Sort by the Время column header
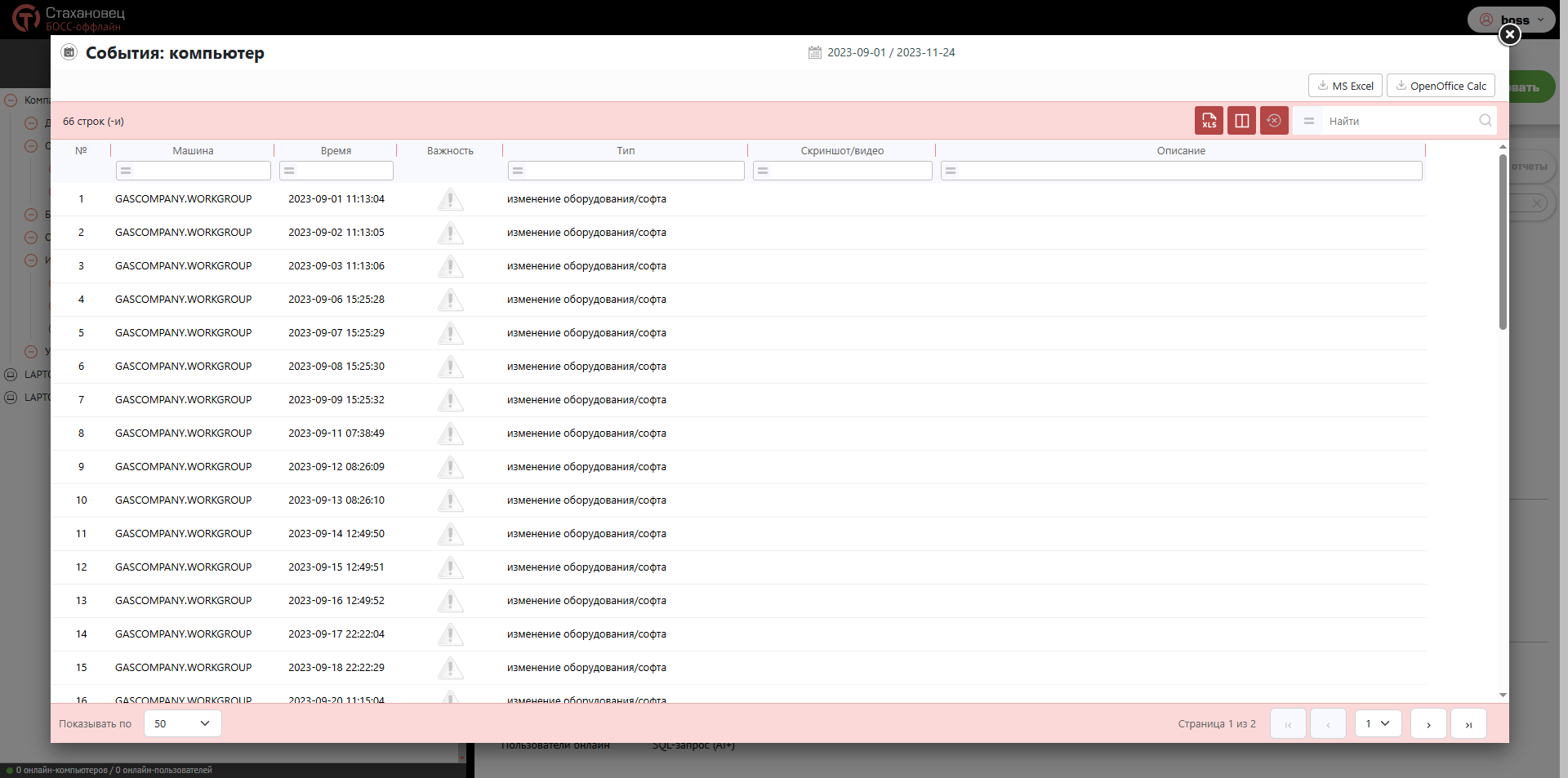The height and width of the screenshot is (778, 1568). click(336, 150)
